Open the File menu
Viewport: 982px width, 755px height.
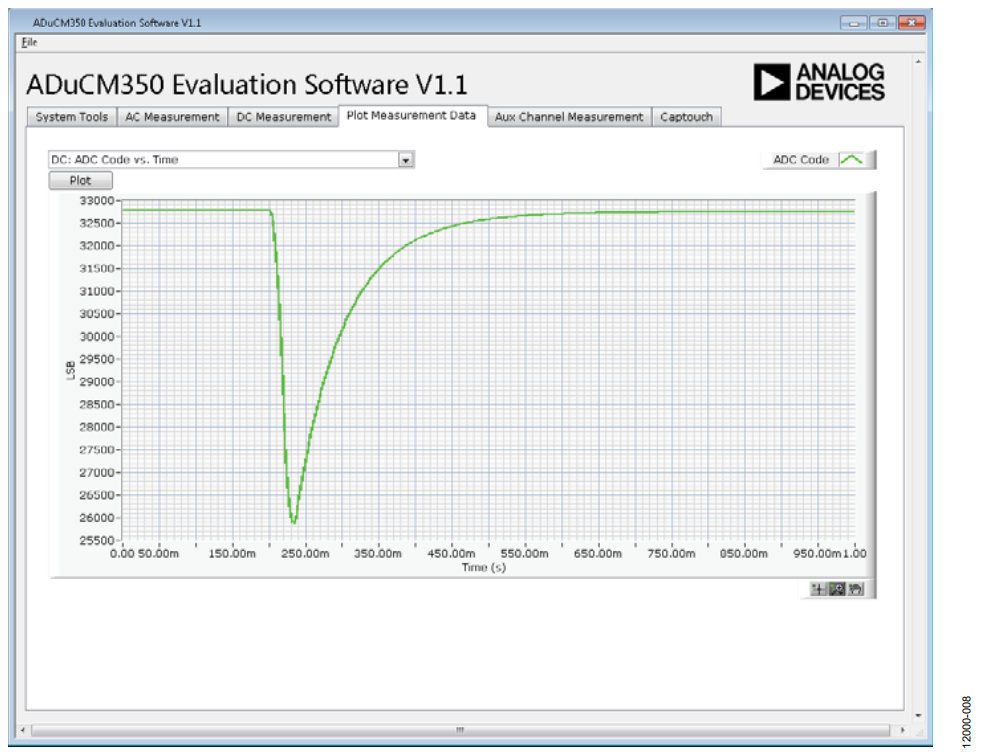pyautogui.click(x=29, y=42)
